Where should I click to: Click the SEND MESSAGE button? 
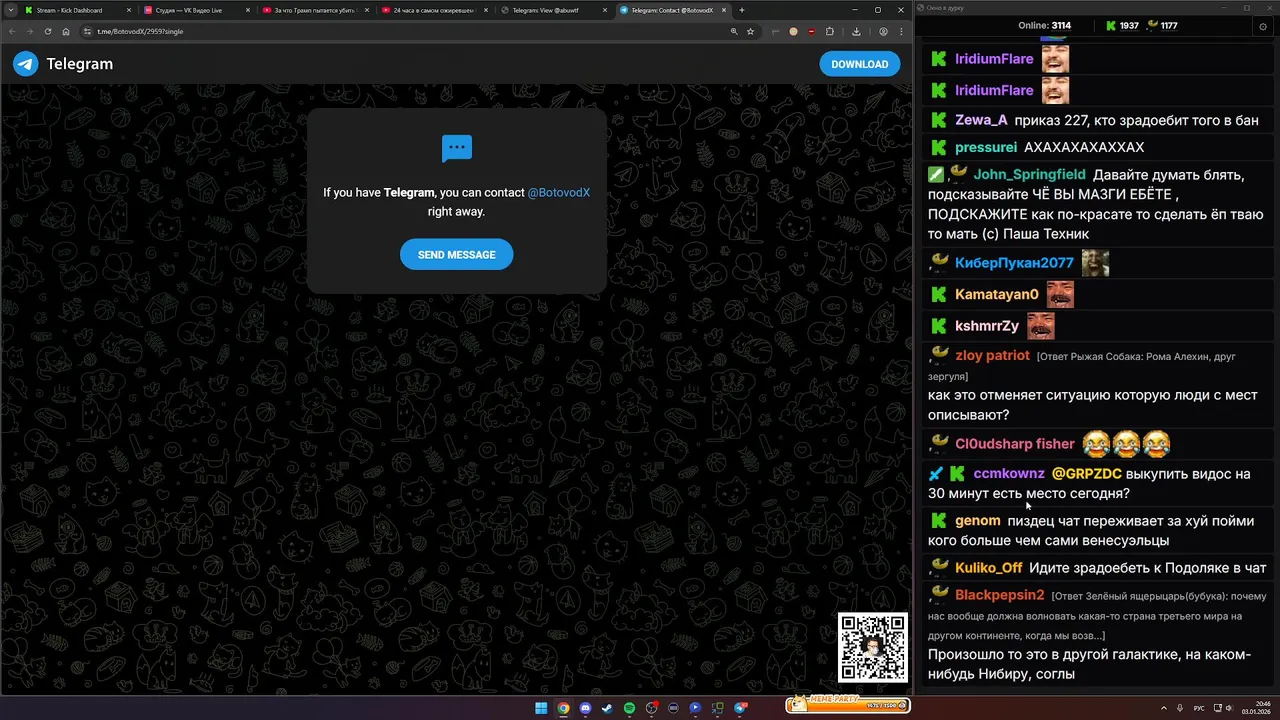pos(456,255)
